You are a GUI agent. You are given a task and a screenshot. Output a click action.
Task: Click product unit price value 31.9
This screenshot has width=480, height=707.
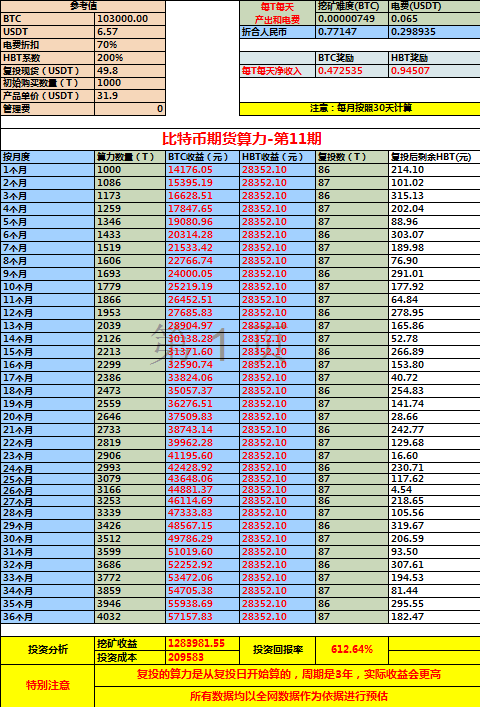tap(130, 96)
